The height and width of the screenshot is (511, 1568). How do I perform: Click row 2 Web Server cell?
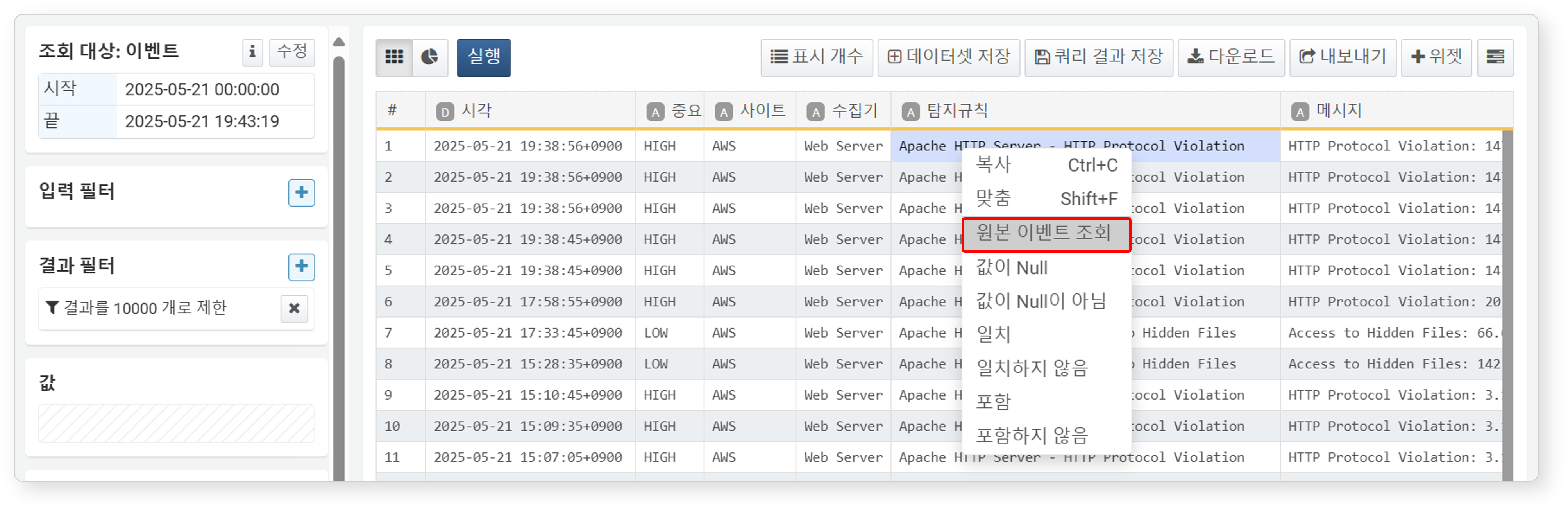pyautogui.click(x=843, y=177)
